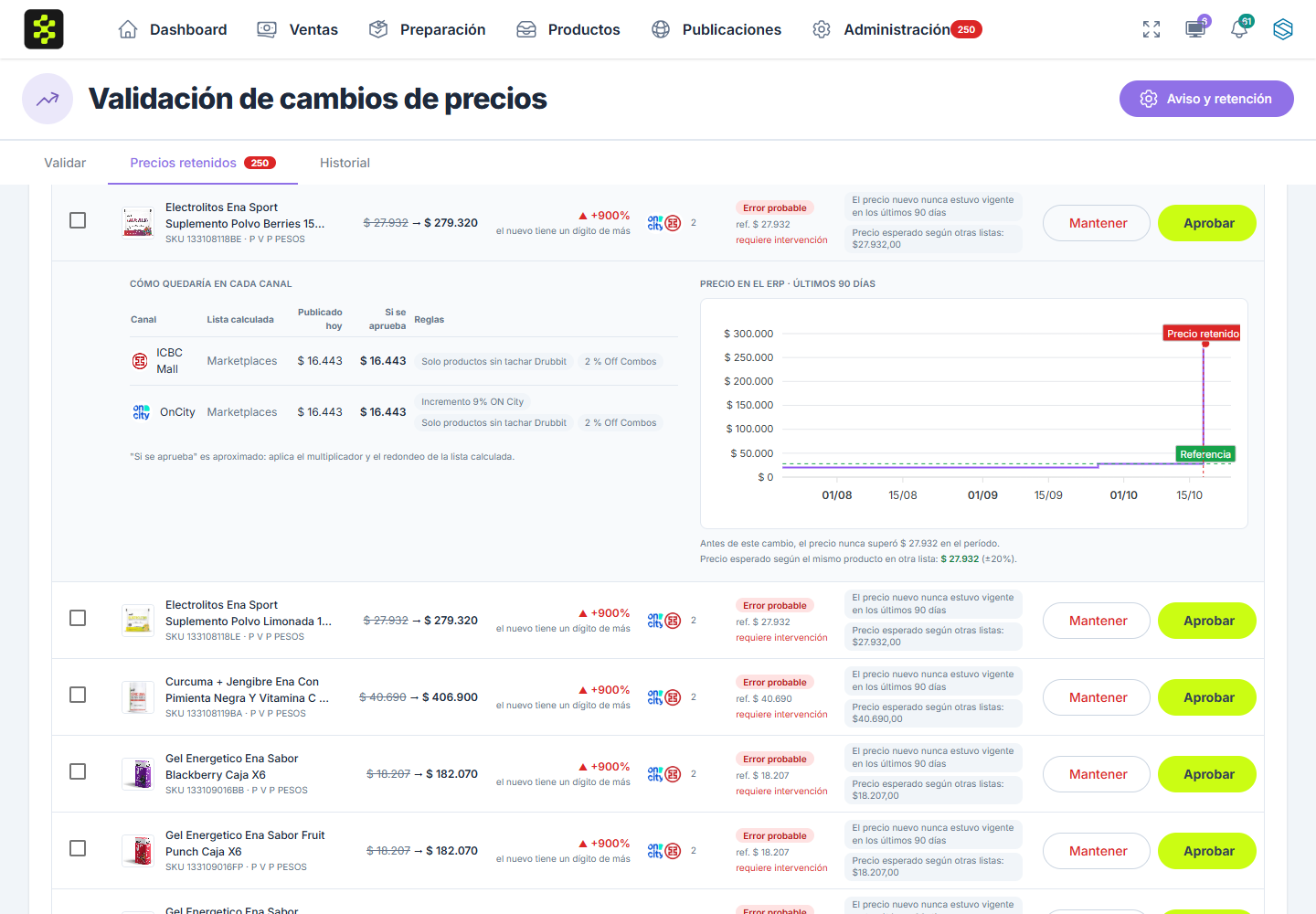The height and width of the screenshot is (914, 1316).
Task: Toggle fullscreen mode icon
Action: (1151, 29)
